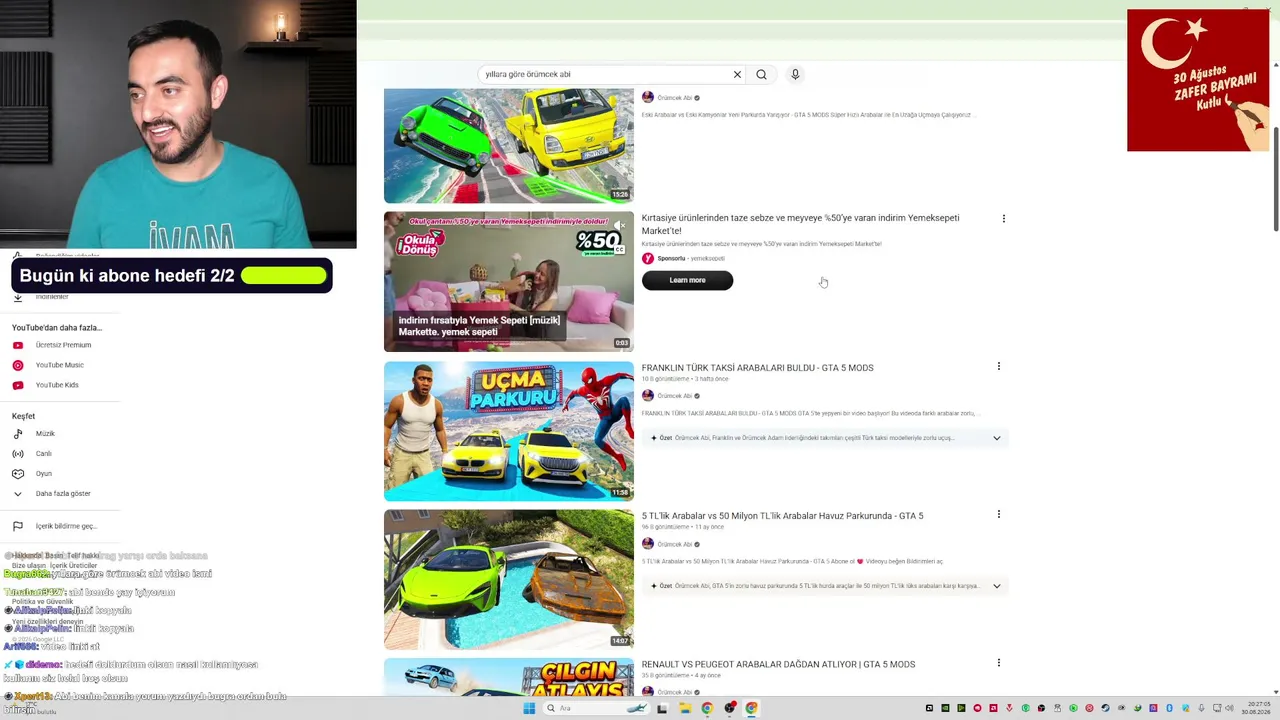1280x720 pixels.
Task: Click the Canlı live broadcast icon
Action: pyautogui.click(x=18, y=454)
